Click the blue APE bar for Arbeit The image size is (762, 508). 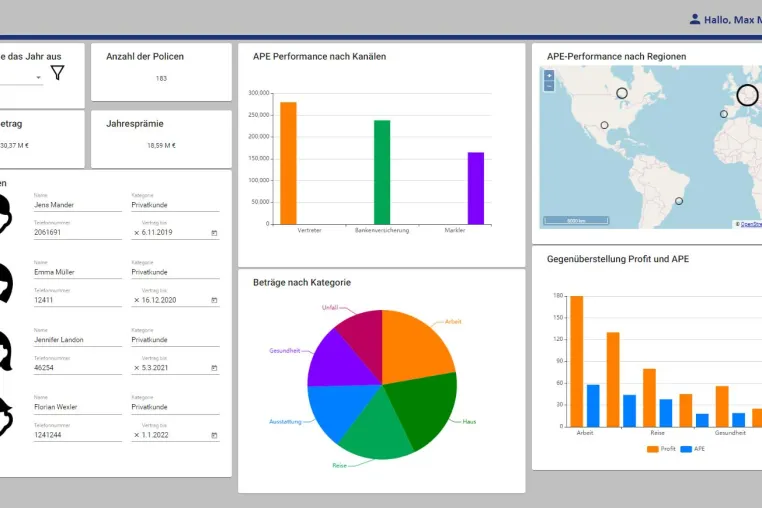click(x=593, y=406)
